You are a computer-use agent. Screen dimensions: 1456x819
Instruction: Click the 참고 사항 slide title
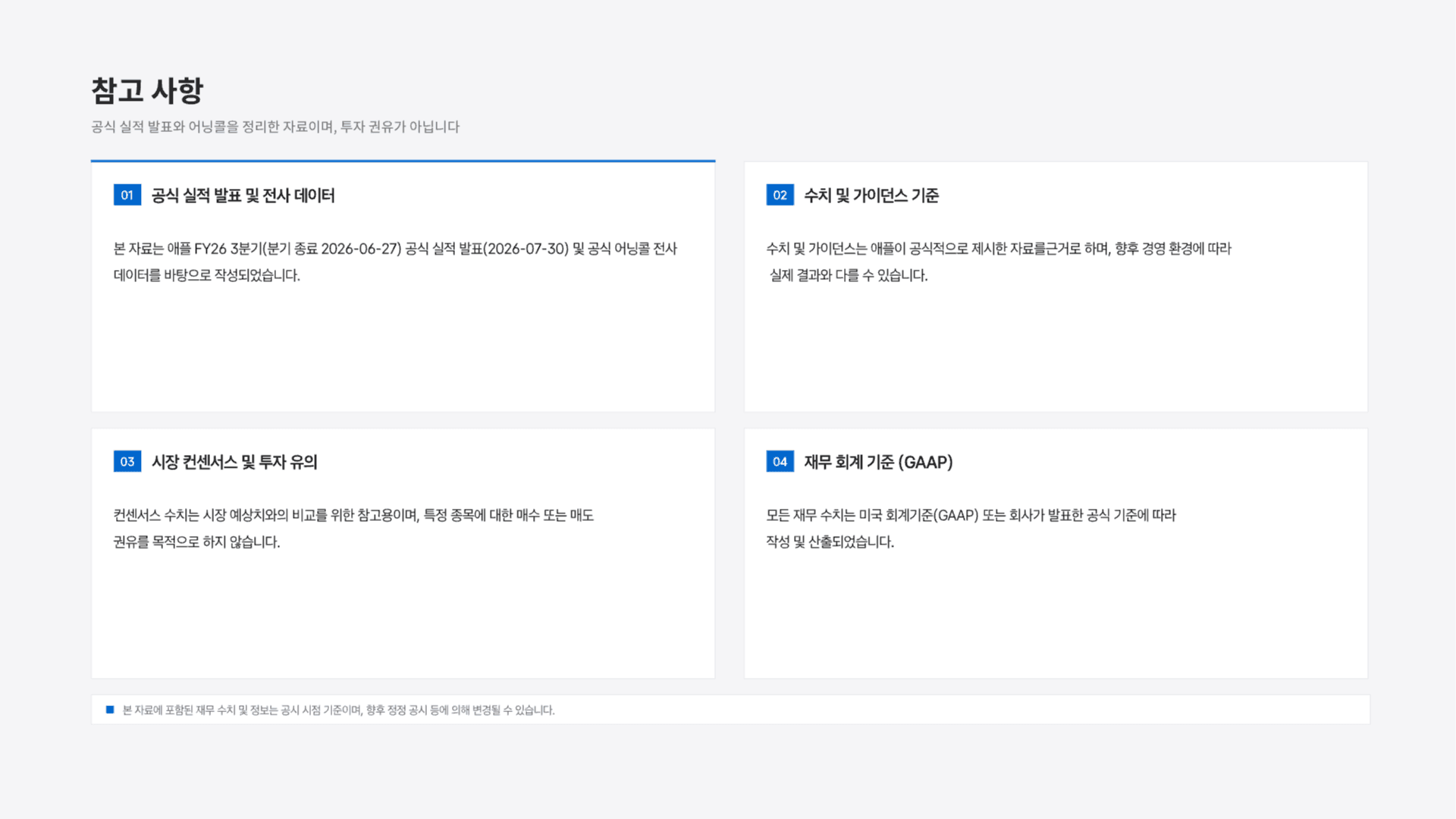click(x=147, y=90)
